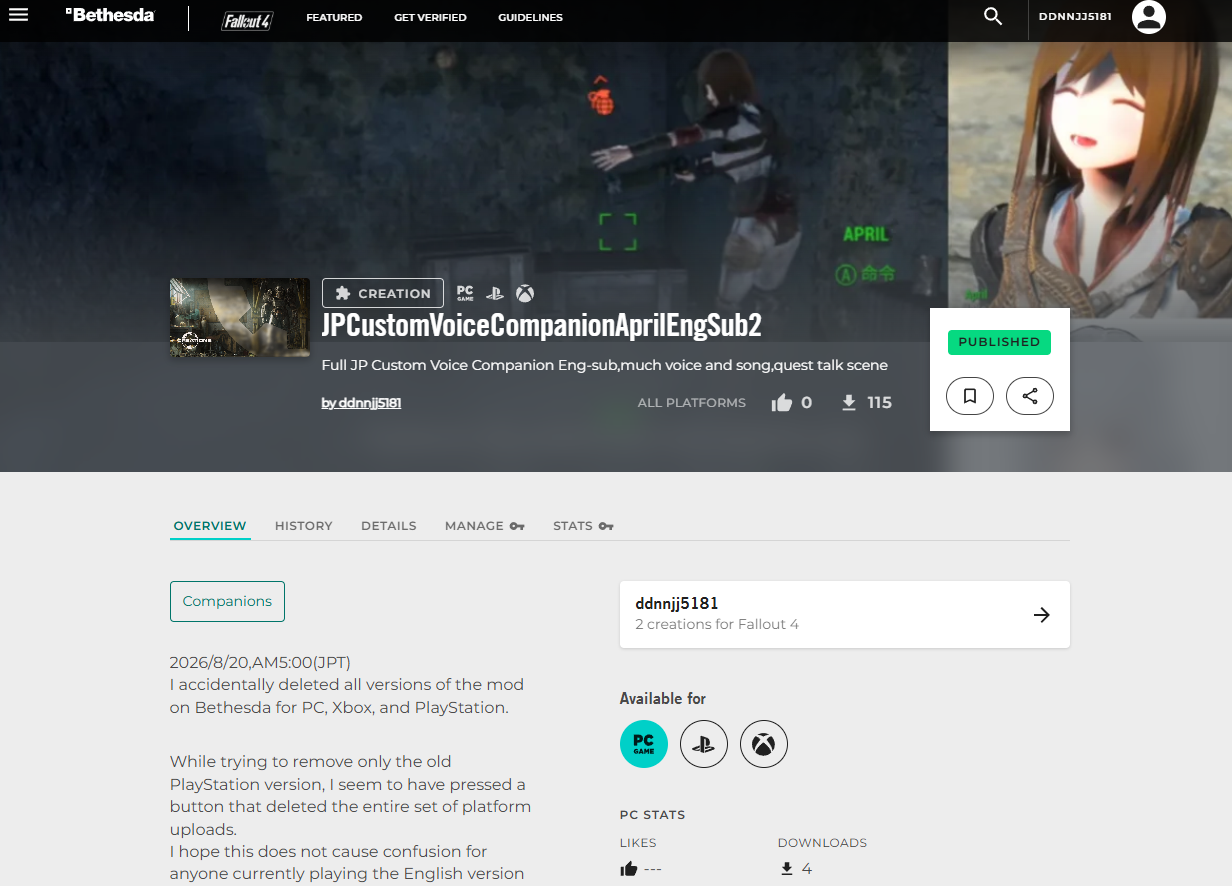Click the mod tagline description text
This screenshot has width=1232, height=886.
pyautogui.click(x=604, y=365)
